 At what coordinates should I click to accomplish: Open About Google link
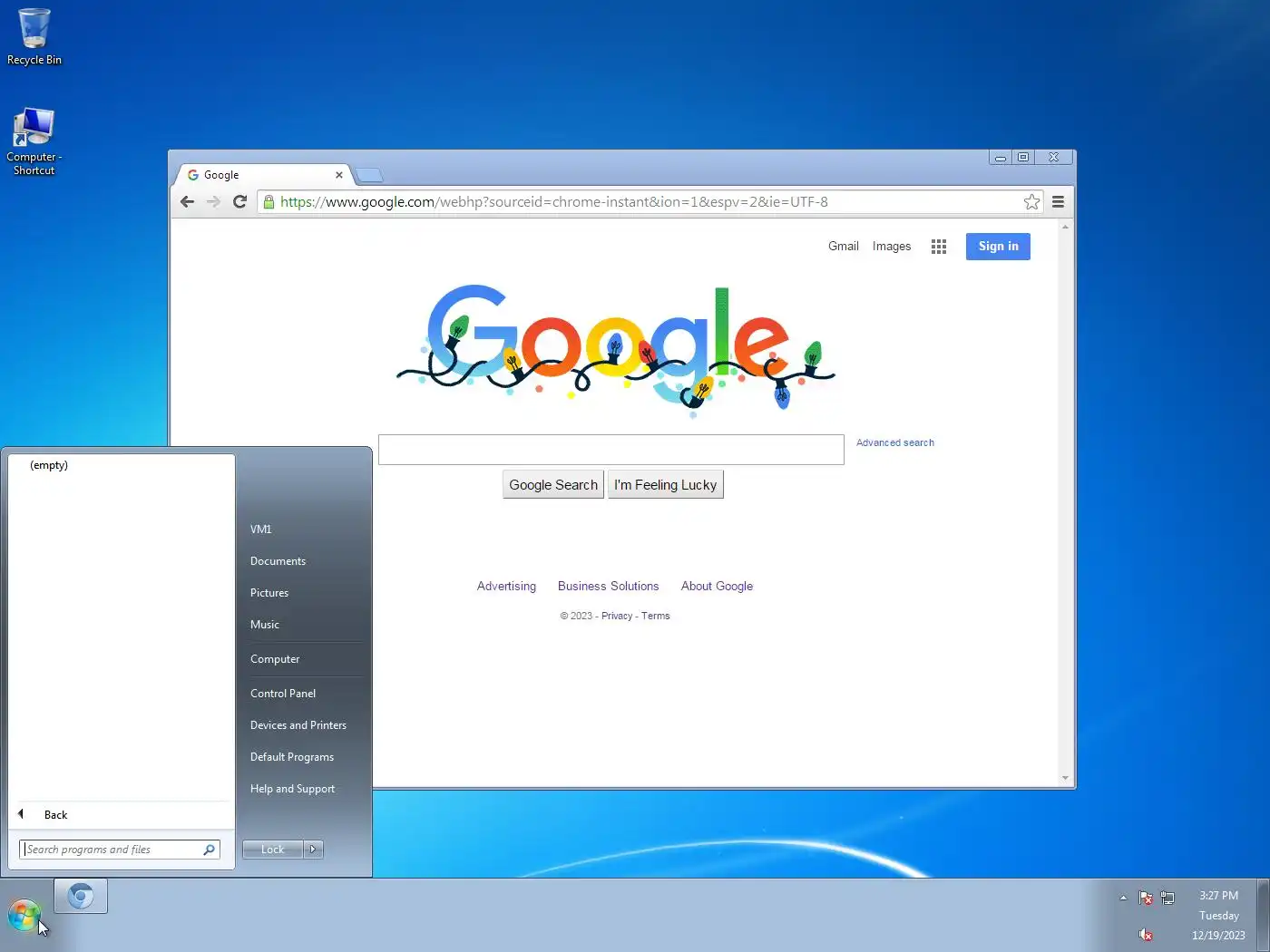coord(717,587)
